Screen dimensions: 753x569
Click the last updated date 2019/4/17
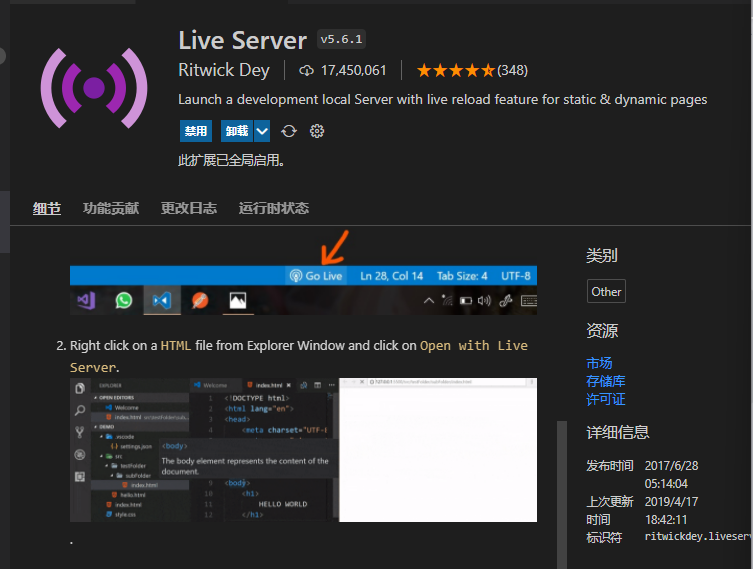pyautogui.click(x=671, y=502)
